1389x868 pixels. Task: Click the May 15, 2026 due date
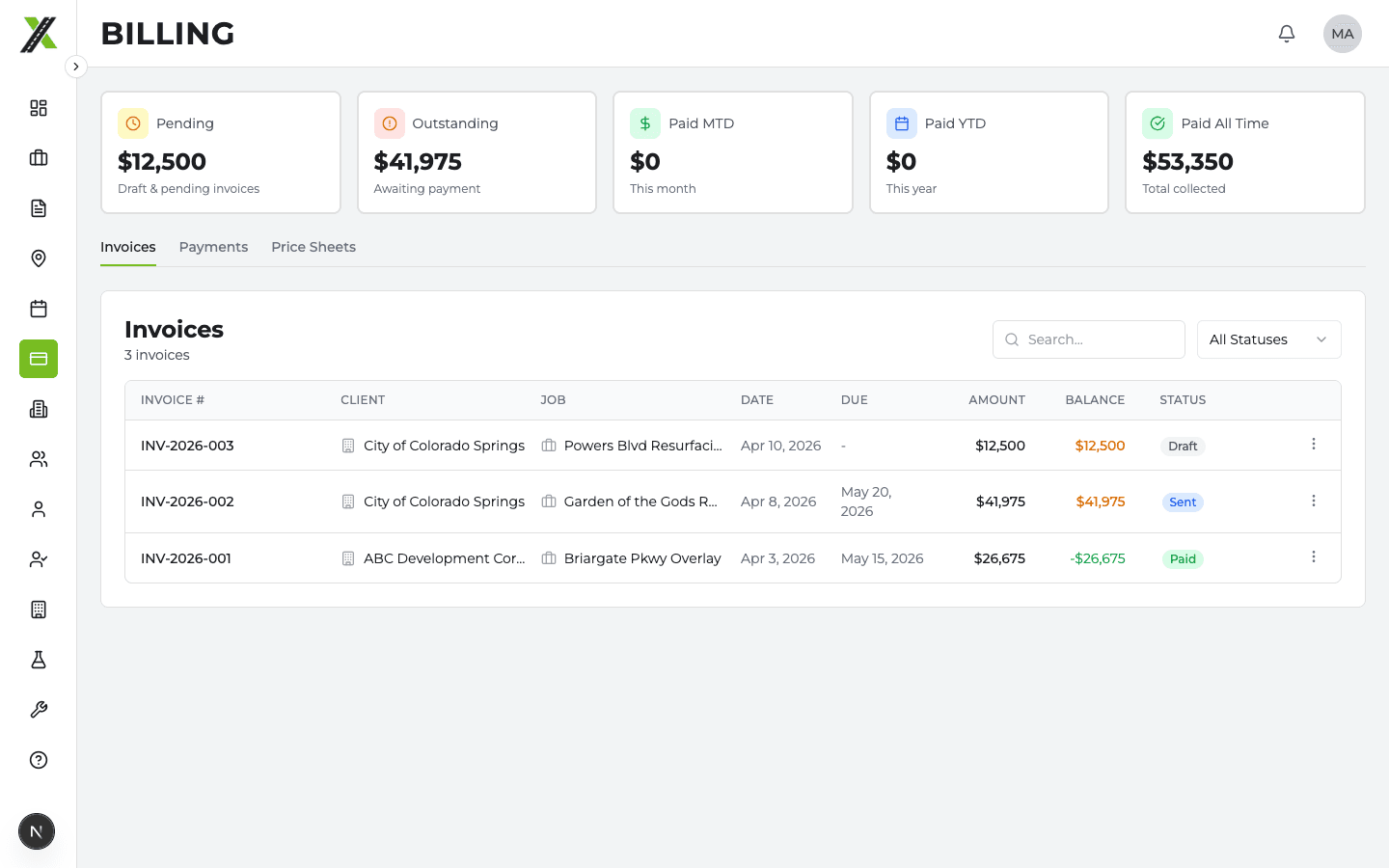coord(883,558)
